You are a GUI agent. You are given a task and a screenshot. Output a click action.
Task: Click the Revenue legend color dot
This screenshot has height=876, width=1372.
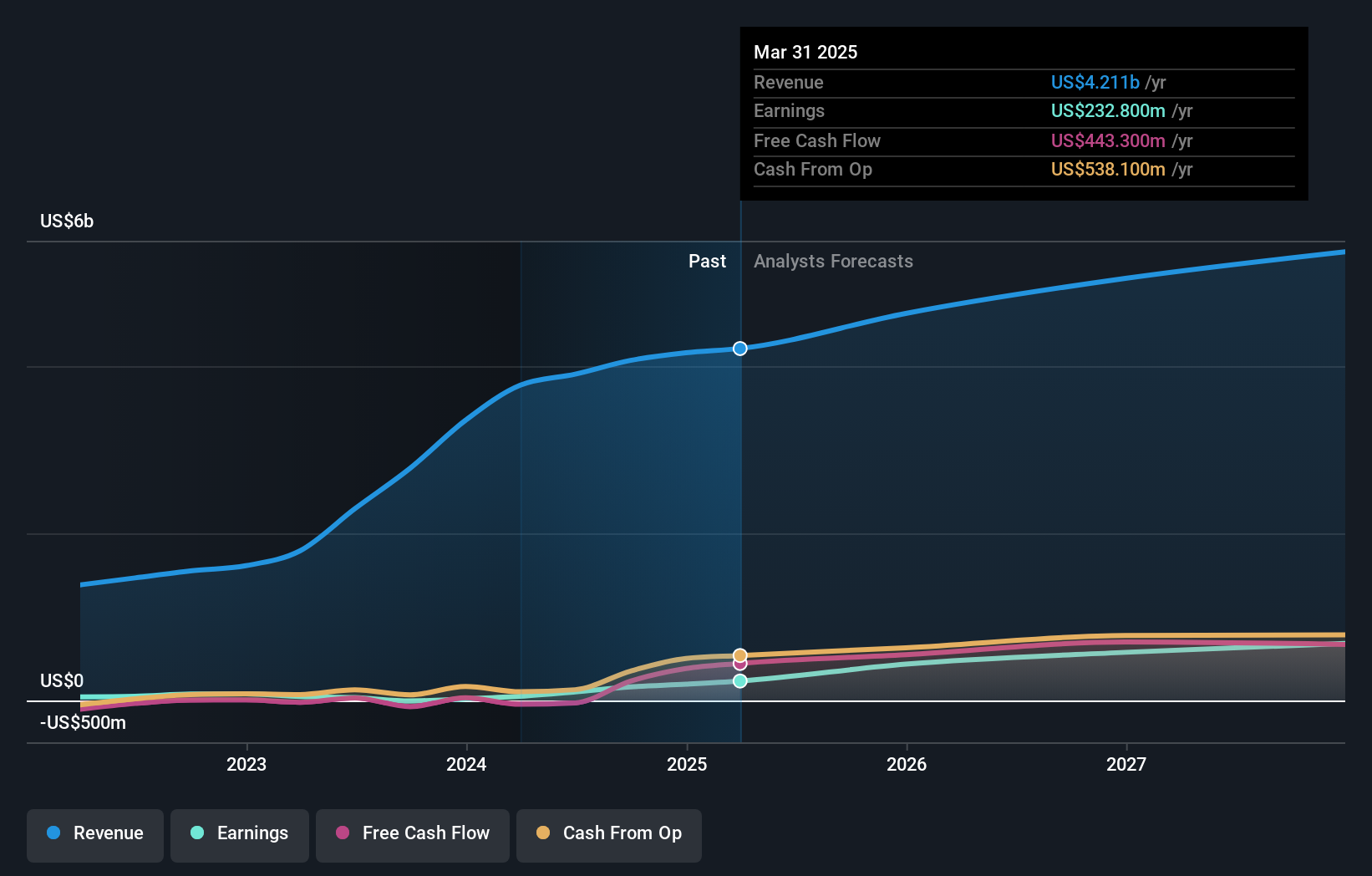coord(53,834)
